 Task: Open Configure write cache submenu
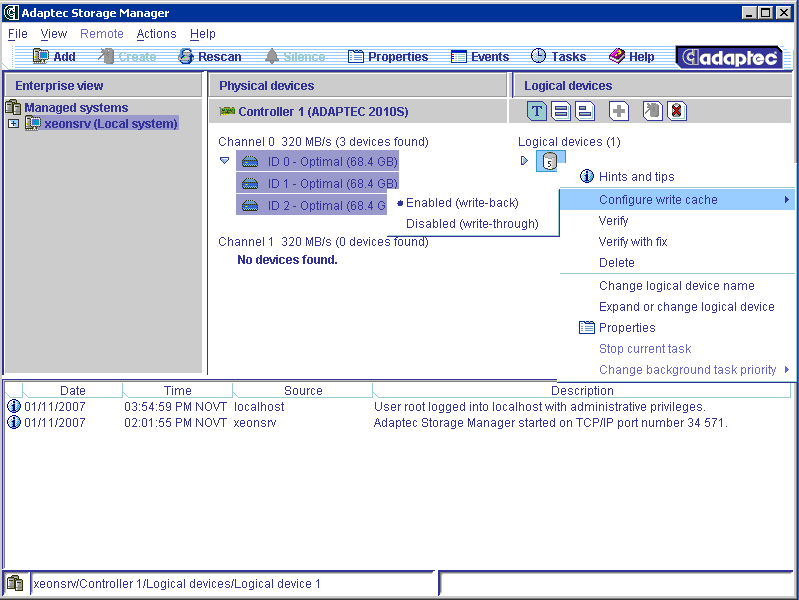[x=677, y=199]
